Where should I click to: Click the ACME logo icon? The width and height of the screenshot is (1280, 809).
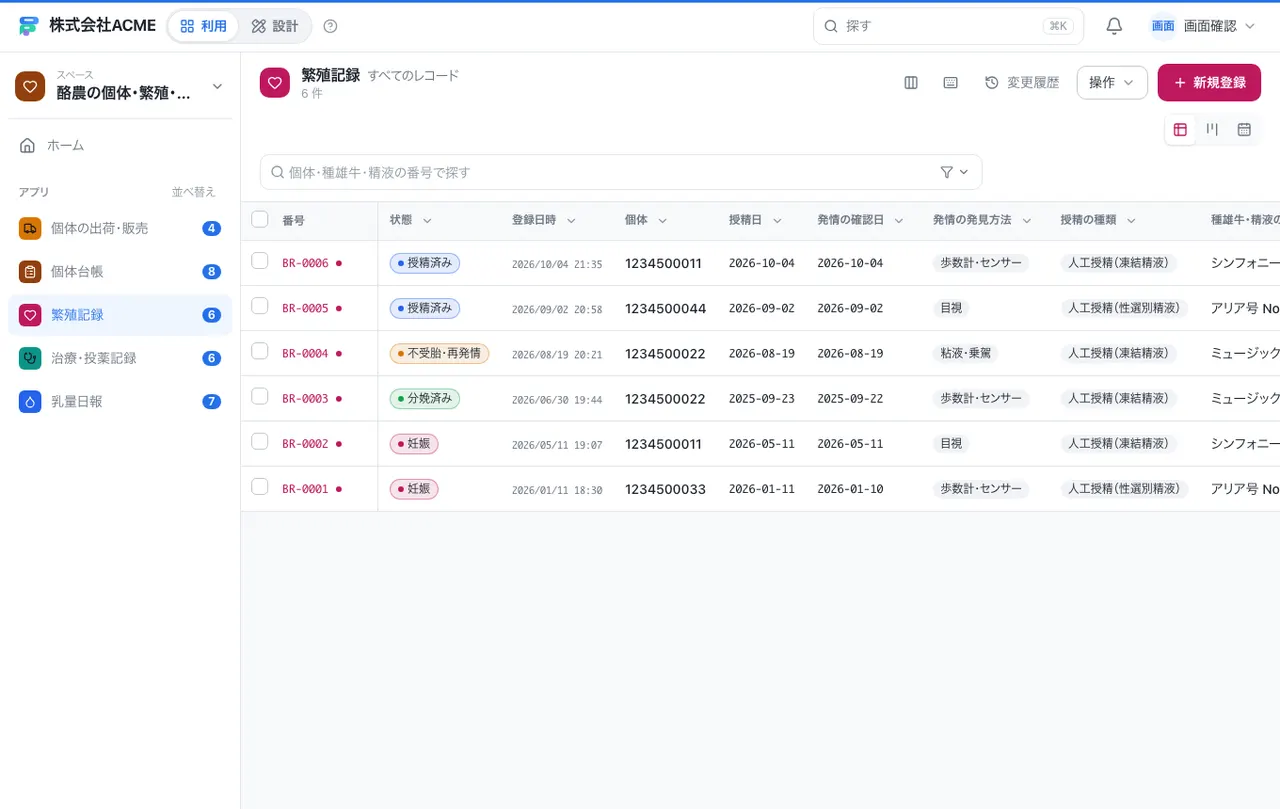tap(28, 26)
